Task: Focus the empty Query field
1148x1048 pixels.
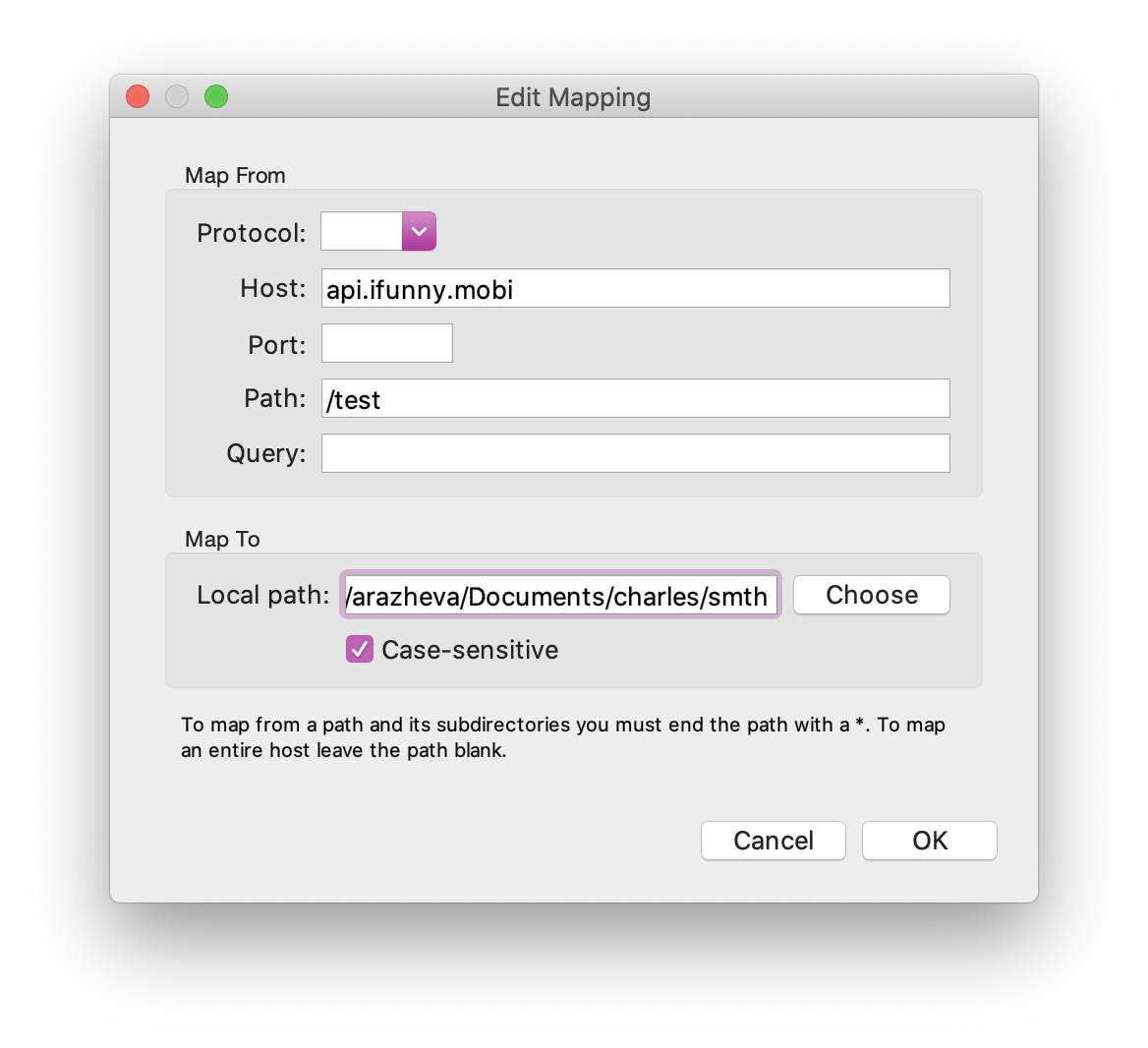Action: click(636, 453)
